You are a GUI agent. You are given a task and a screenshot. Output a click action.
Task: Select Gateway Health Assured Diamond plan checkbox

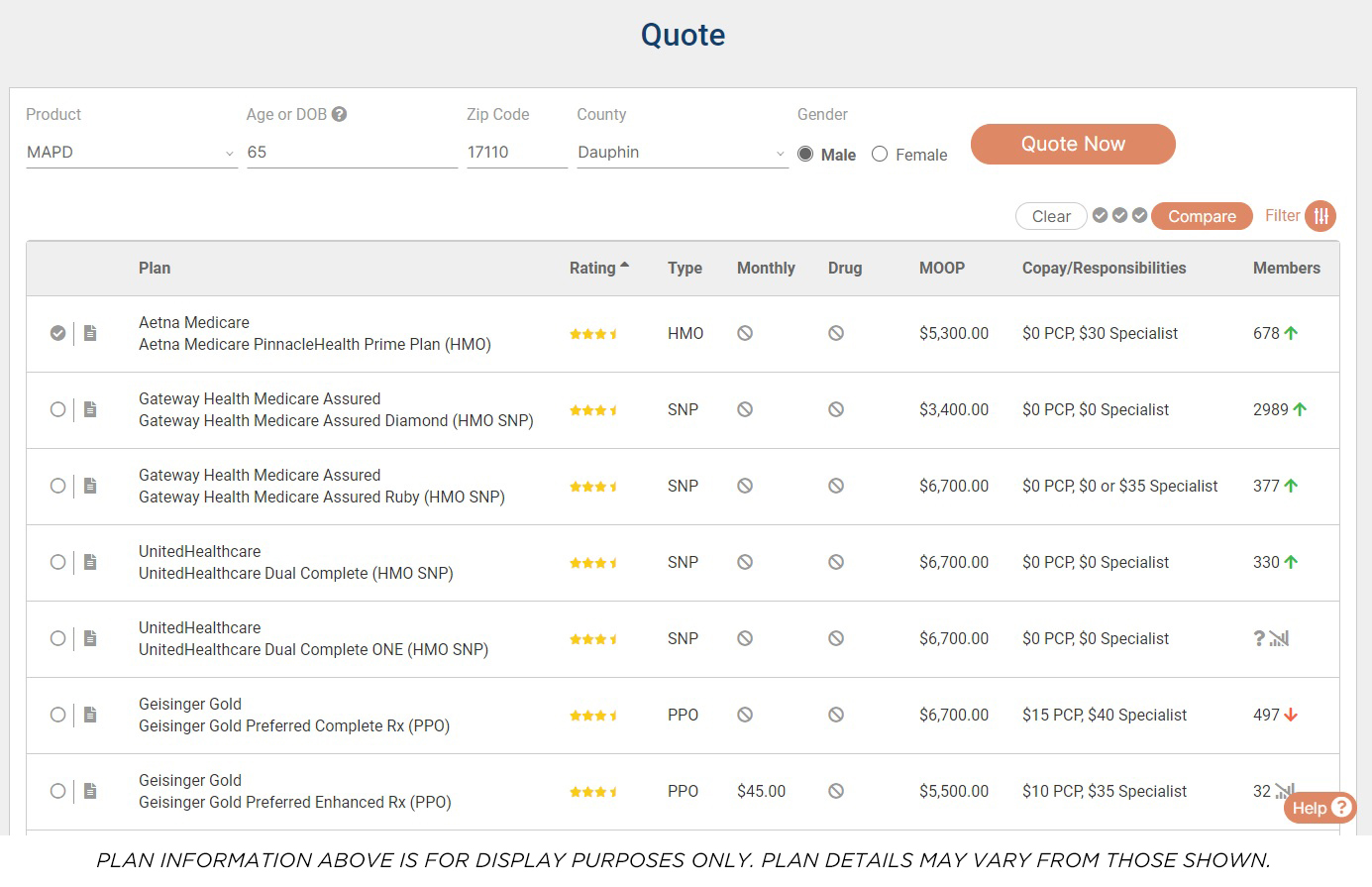click(57, 409)
